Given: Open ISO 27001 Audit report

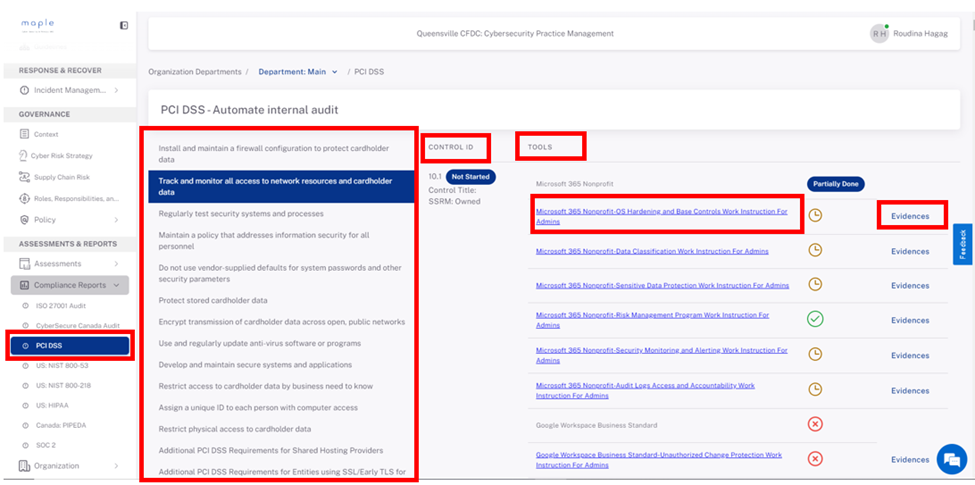Looking at the screenshot, I should click(x=62, y=305).
